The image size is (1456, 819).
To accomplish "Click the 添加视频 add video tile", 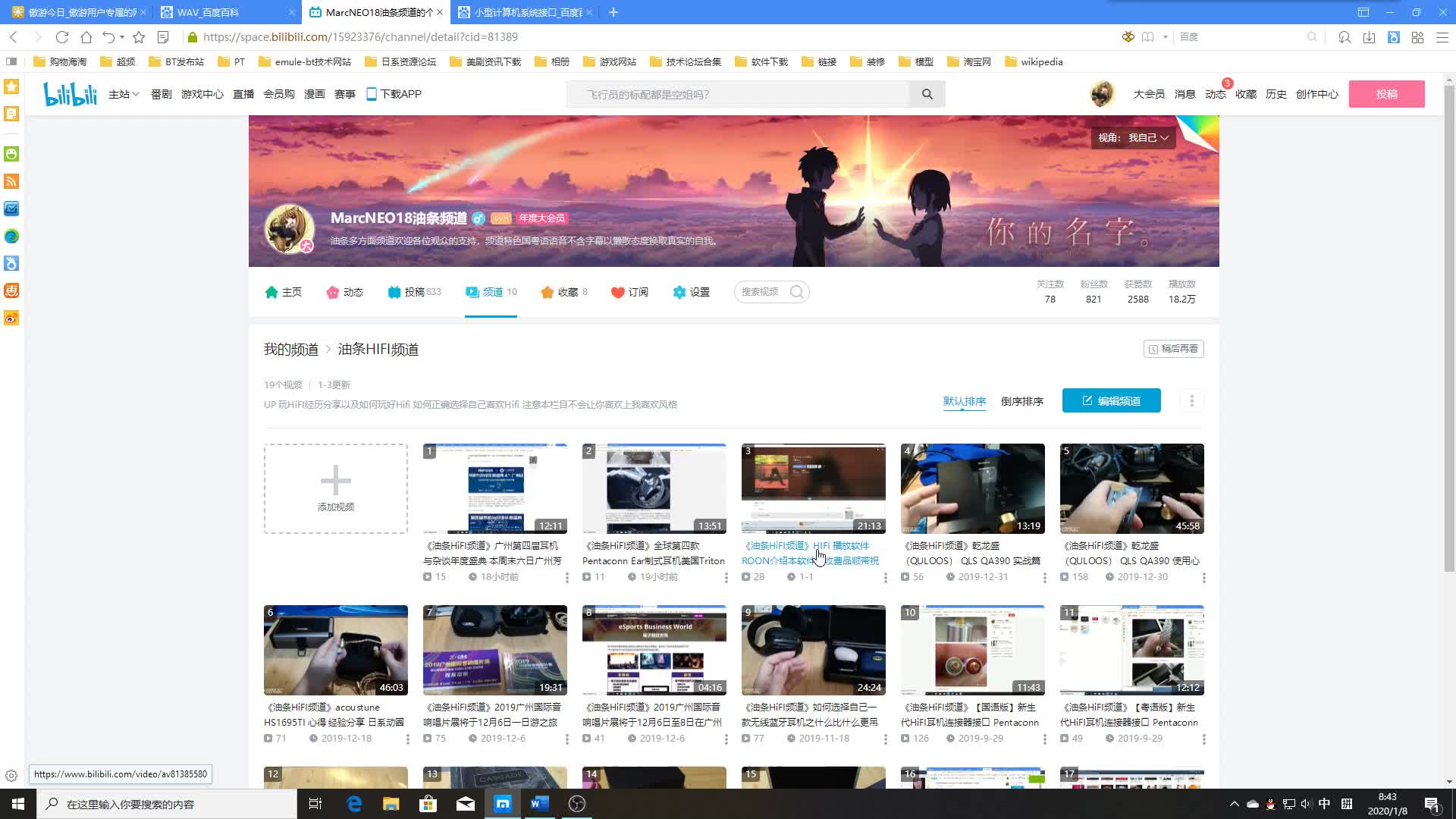I will click(x=336, y=488).
